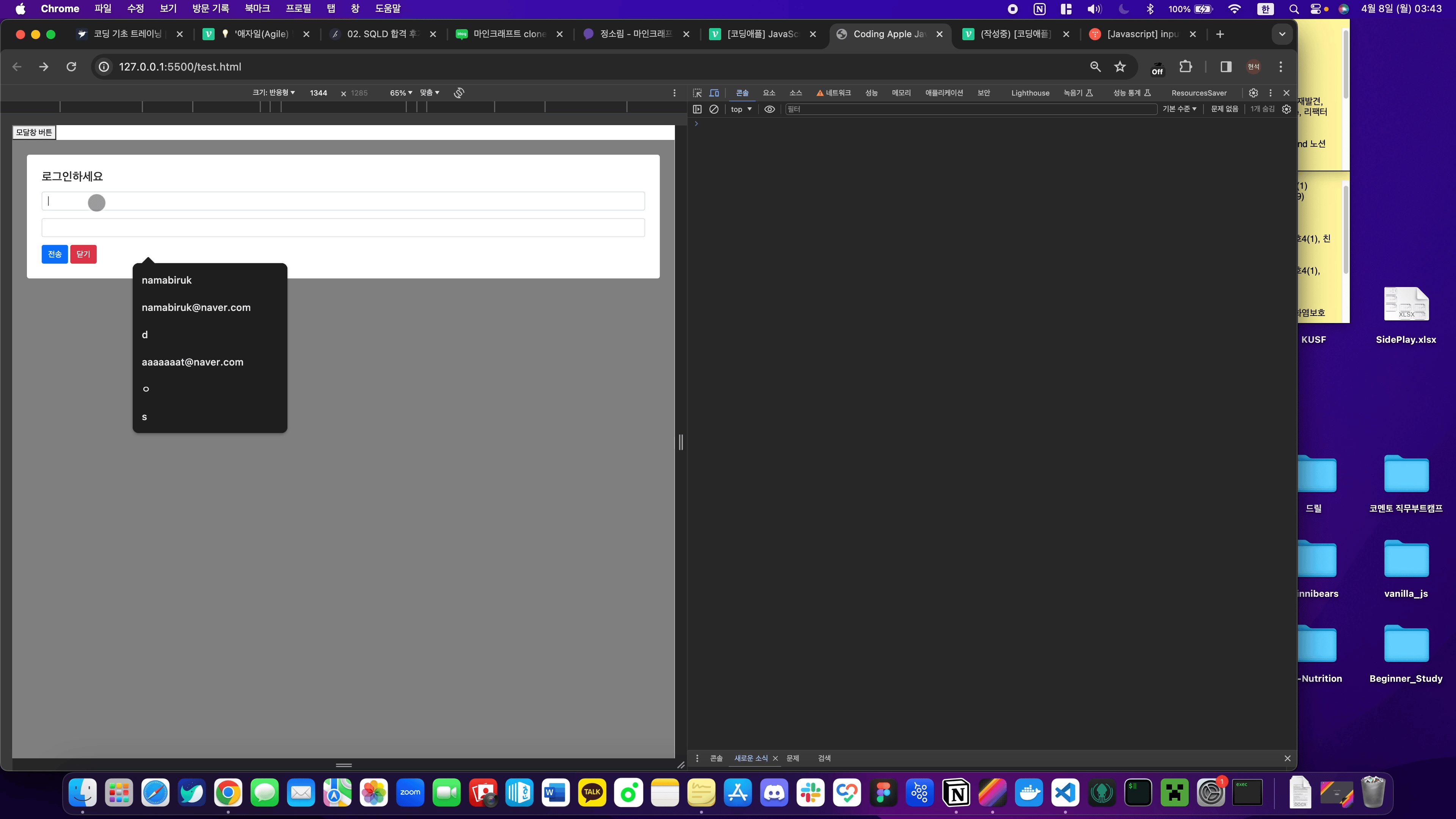Click the live expression eye icon
Image resolution: width=1456 pixels, height=819 pixels.
pos(769,109)
